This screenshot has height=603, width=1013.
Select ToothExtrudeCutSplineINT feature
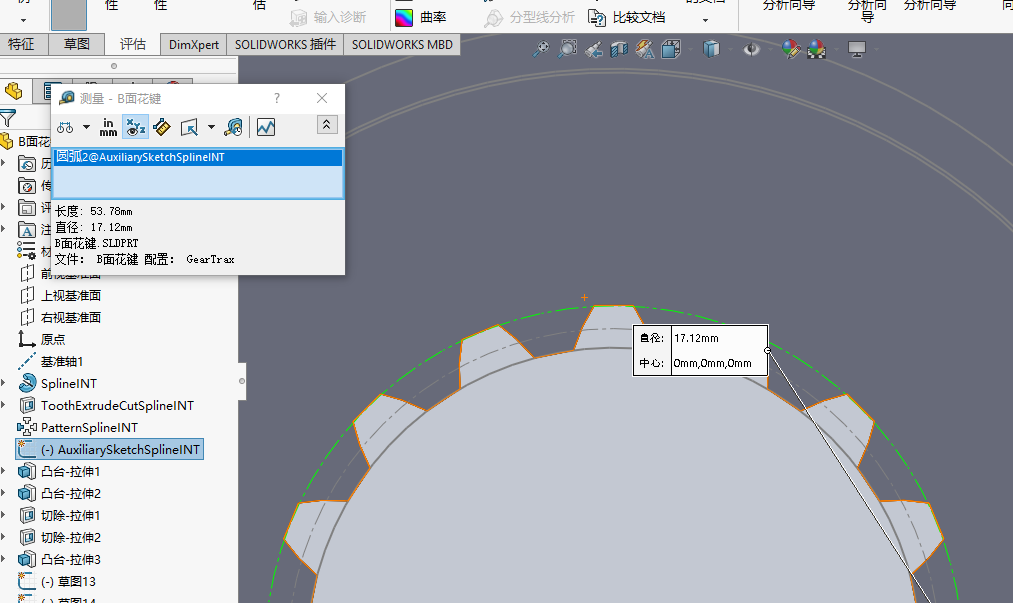pyautogui.click(x=117, y=405)
